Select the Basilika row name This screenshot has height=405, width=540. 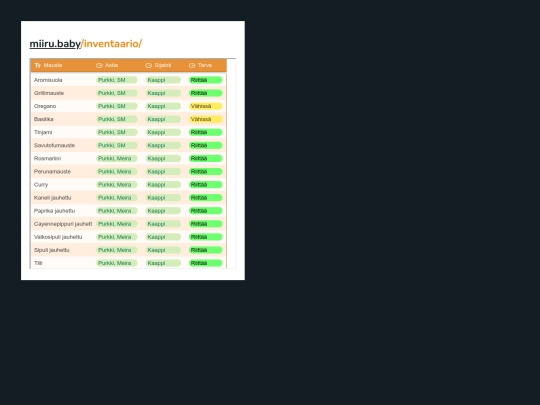(x=44, y=120)
